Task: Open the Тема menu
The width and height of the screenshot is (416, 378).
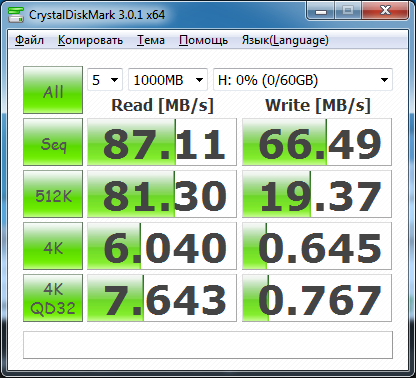Action: pos(151,40)
